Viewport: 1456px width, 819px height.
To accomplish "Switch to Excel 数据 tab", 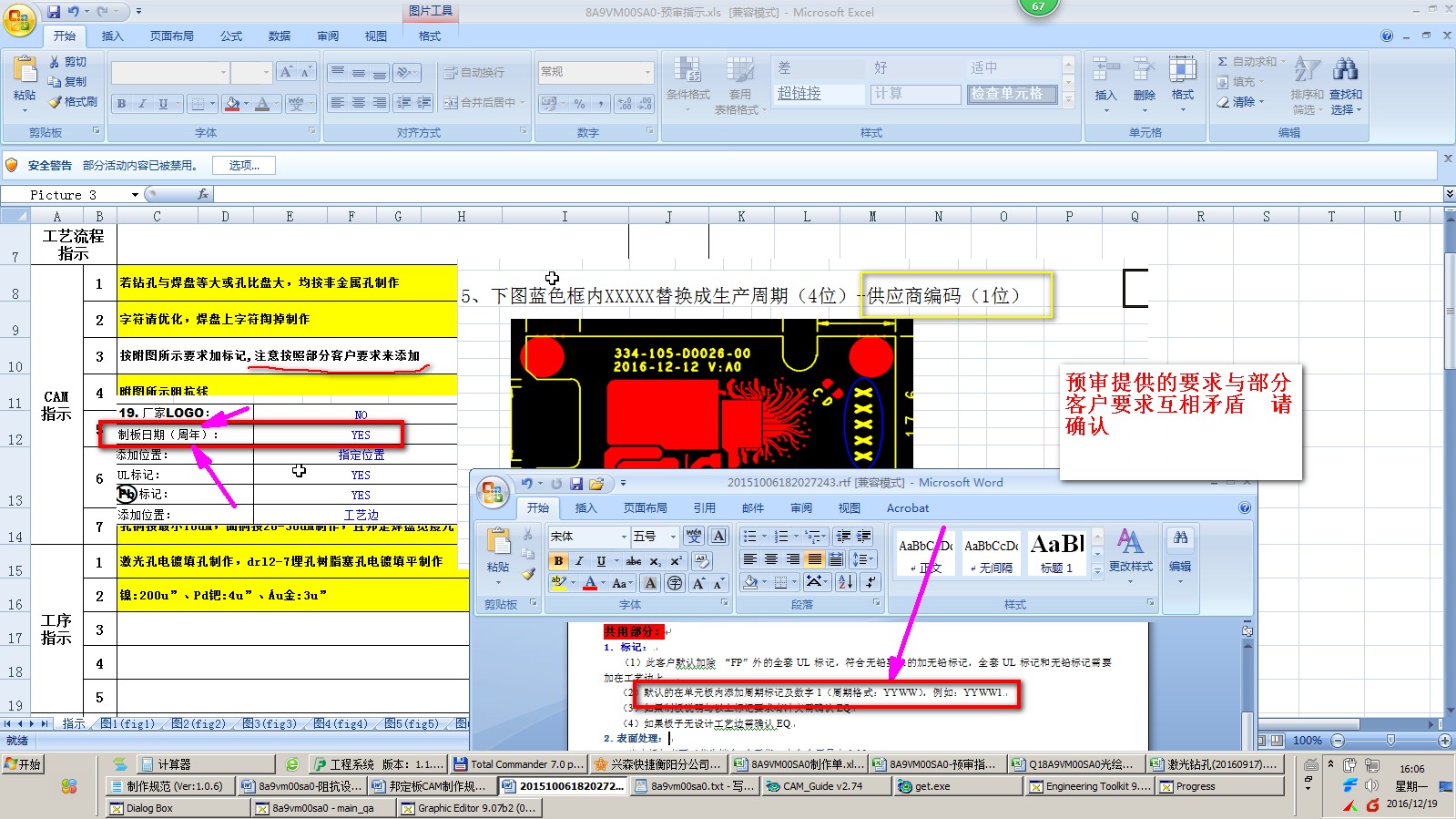I will 280,36.
